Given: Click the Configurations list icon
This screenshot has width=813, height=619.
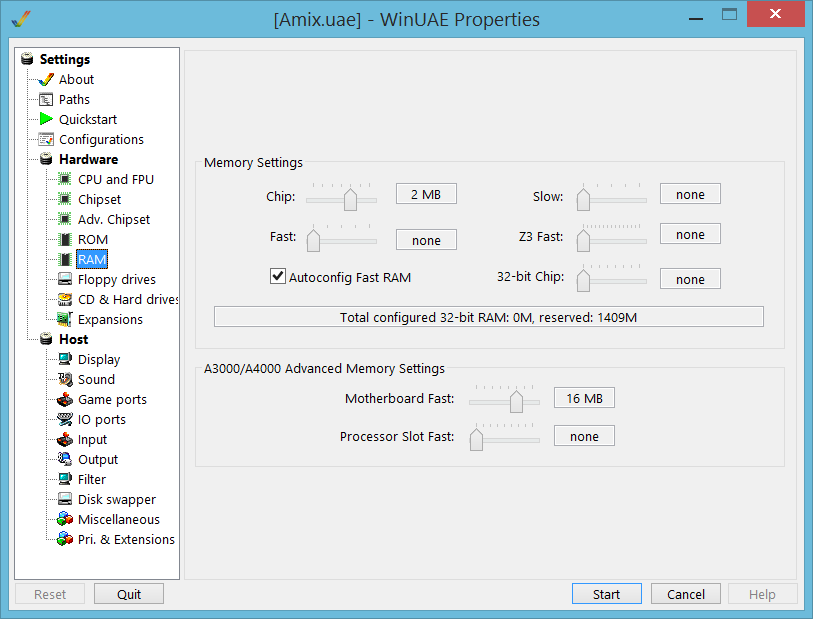Looking at the screenshot, I should [x=46, y=139].
